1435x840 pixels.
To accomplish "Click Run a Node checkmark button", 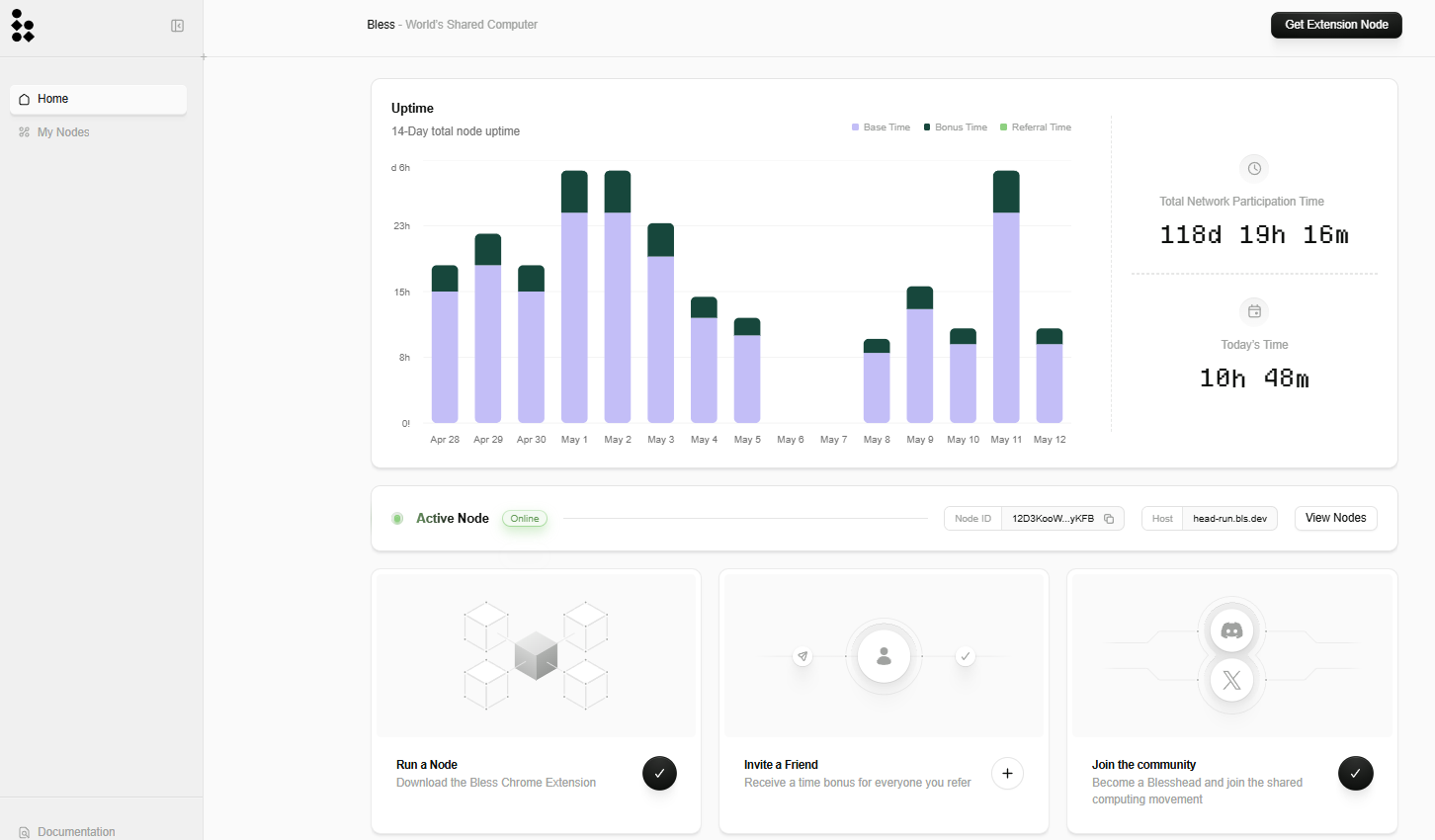I will [x=659, y=774].
